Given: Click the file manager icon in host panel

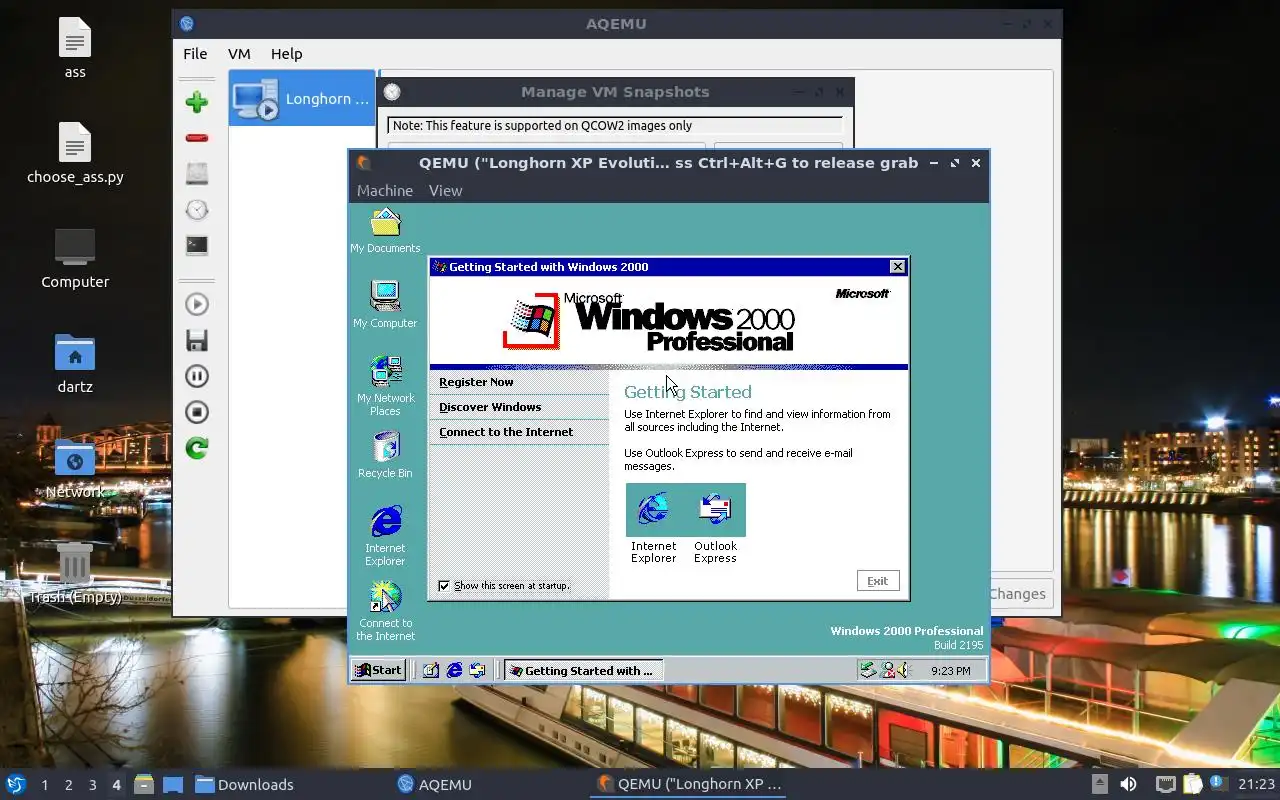Looking at the screenshot, I should pyautogui.click(x=144, y=784).
